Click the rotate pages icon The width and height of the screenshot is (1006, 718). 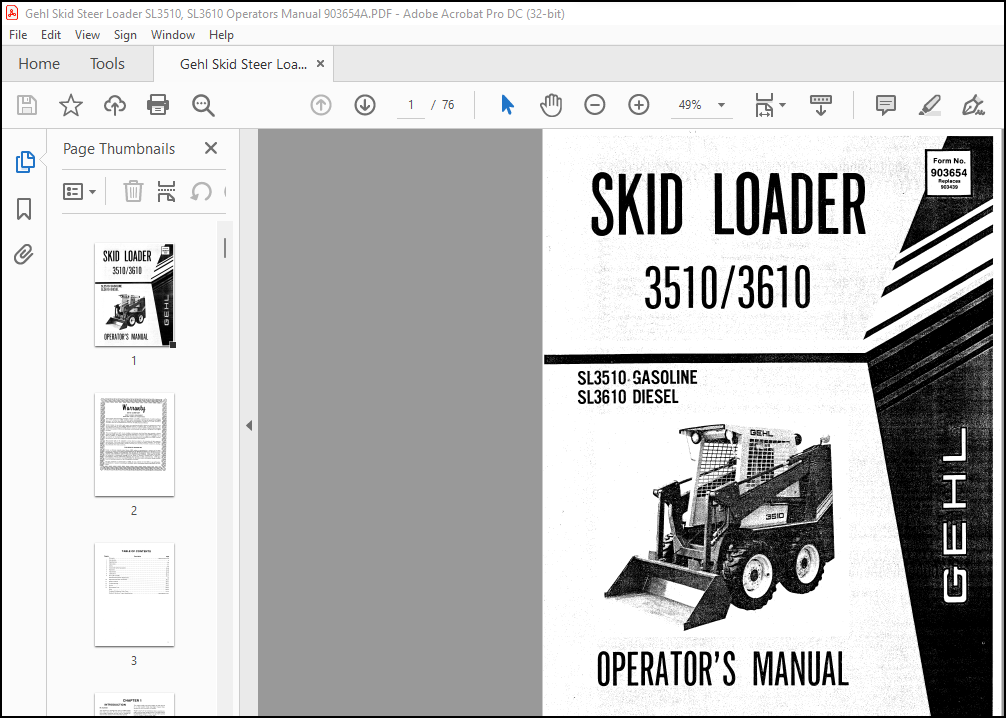pos(201,191)
